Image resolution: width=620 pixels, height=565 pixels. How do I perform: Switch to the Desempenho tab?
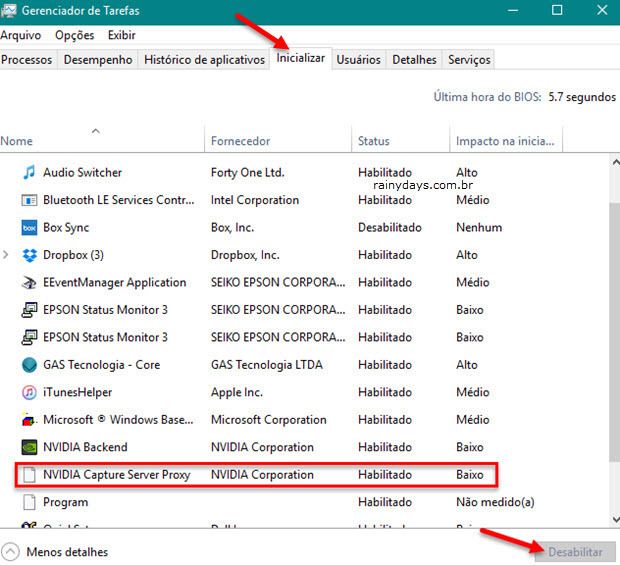98,60
